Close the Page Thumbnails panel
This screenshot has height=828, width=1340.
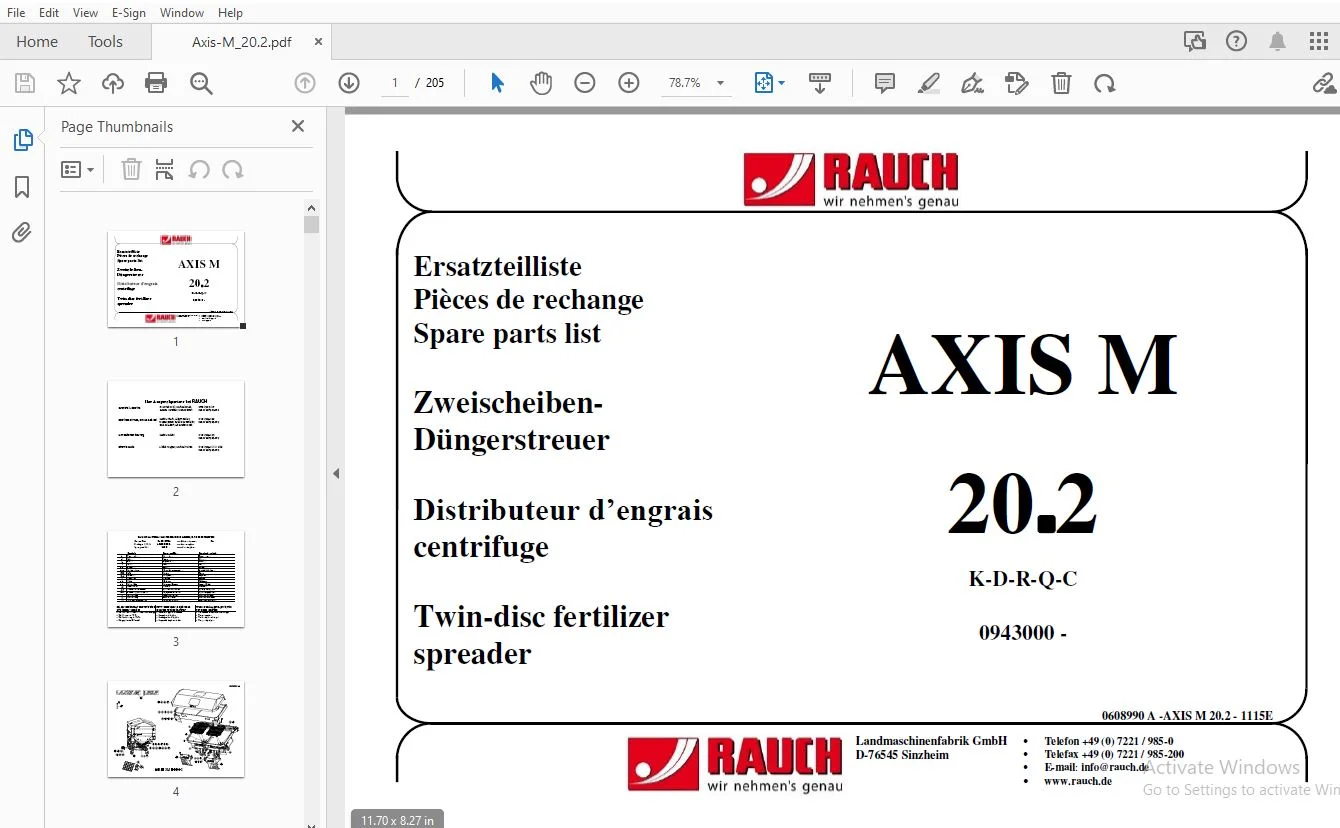click(x=297, y=126)
